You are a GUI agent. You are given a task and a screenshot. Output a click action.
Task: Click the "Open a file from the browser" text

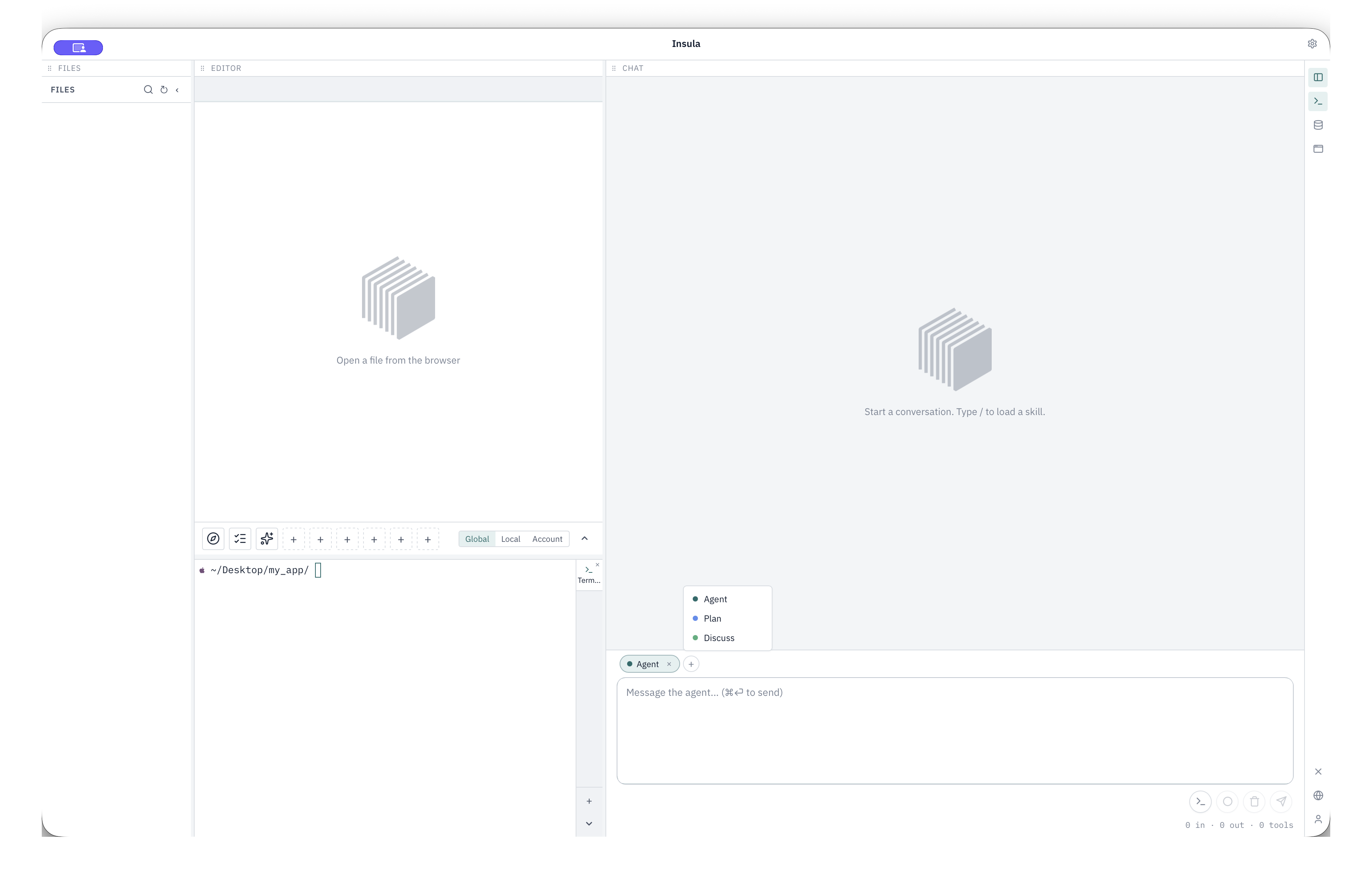pos(398,360)
